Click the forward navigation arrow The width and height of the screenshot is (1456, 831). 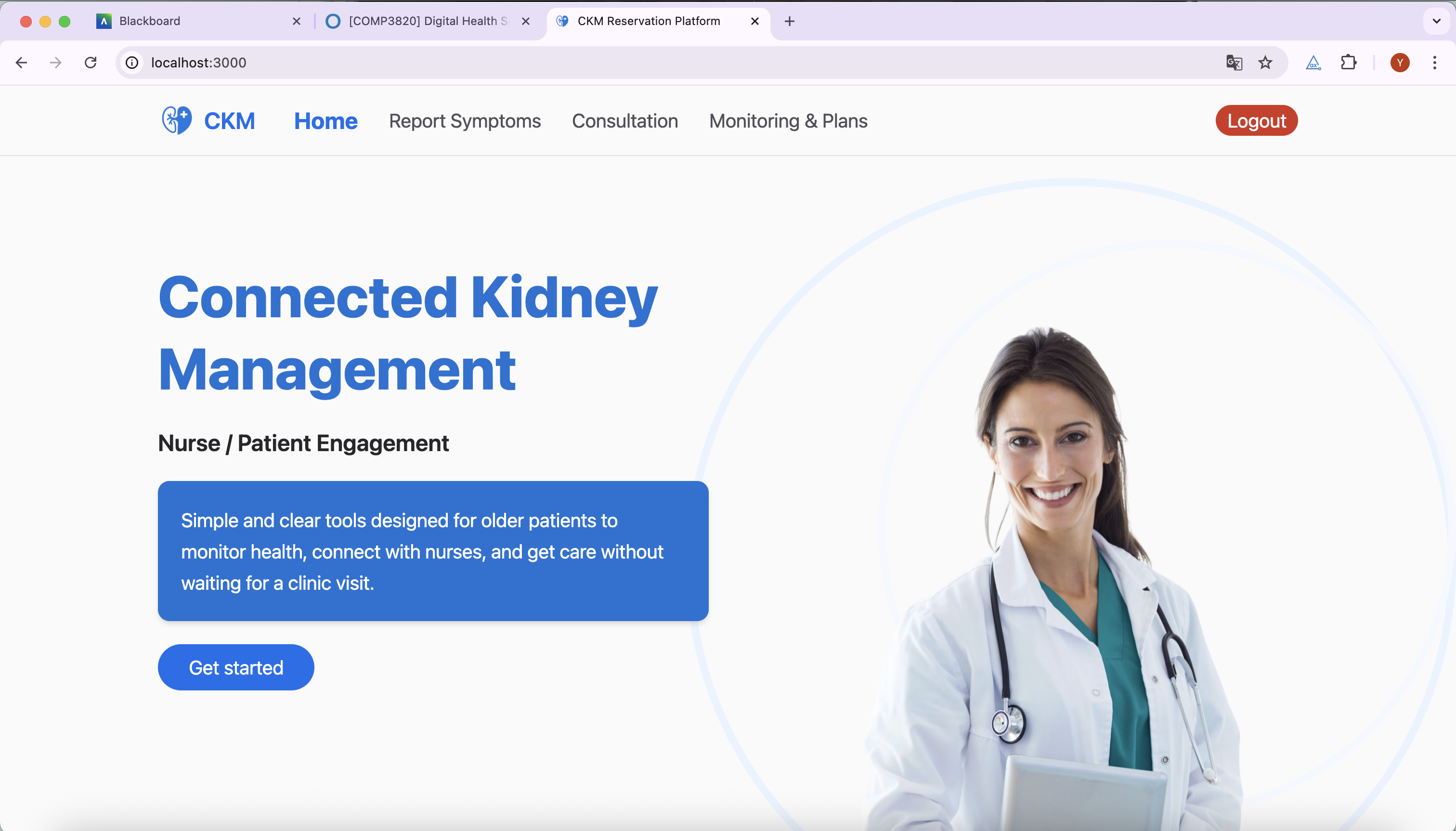coord(55,62)
